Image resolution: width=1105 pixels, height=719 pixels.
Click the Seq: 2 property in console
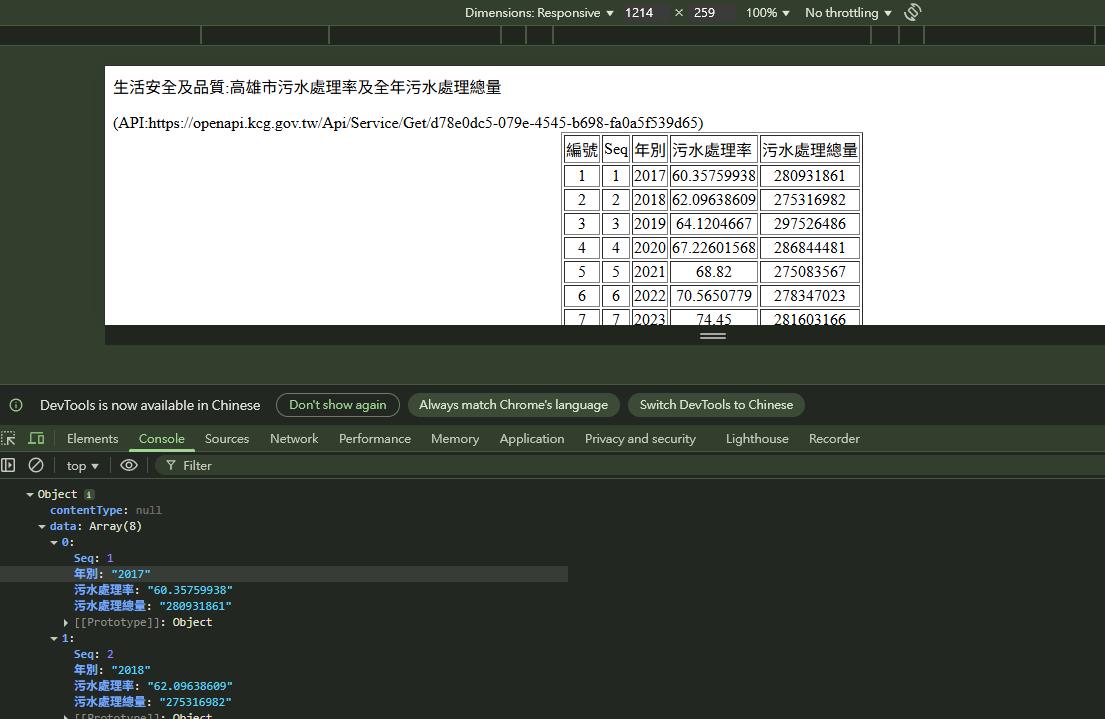pyautogui.click(x=93, y=654)
